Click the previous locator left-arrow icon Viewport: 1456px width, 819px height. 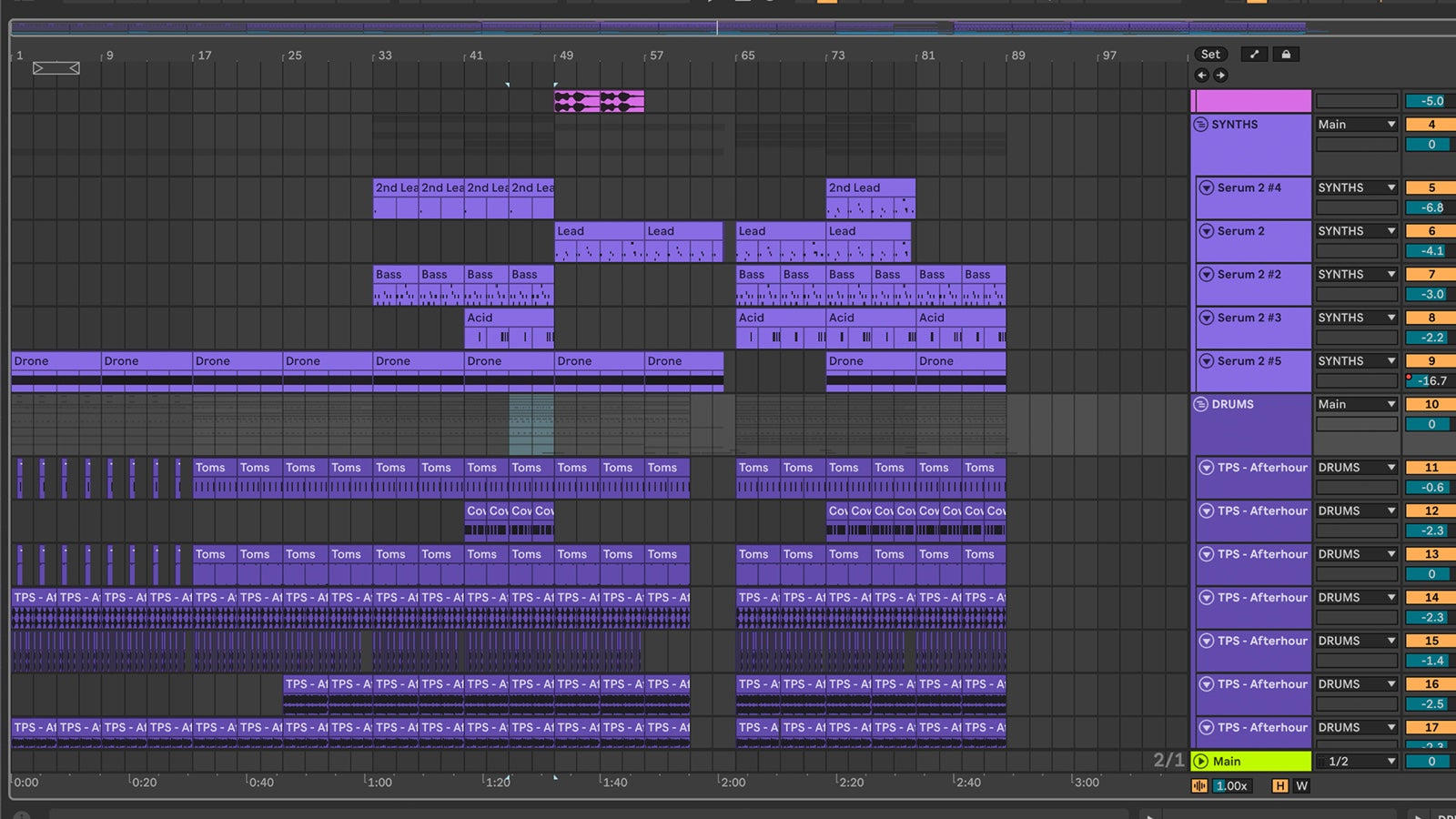[x=1201, y=76]
